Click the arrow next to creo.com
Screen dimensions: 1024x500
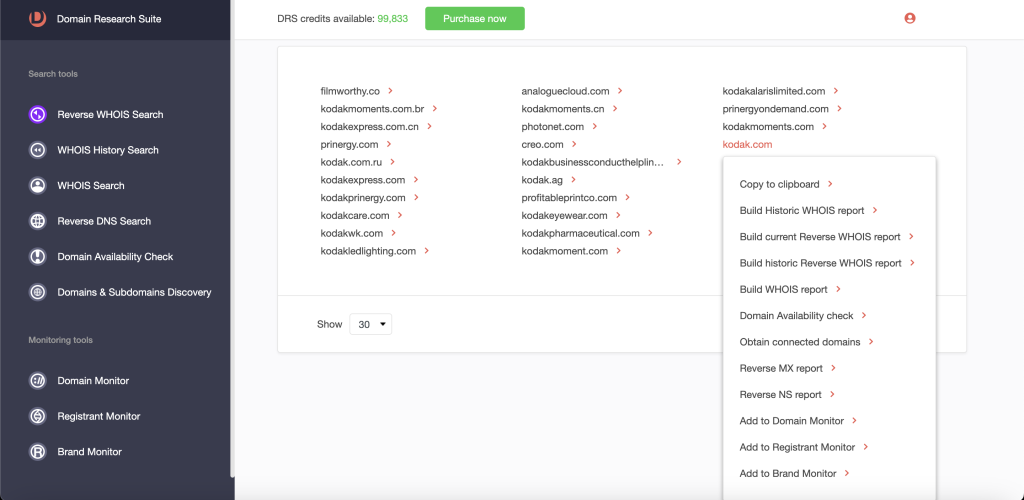pyautogui.click(x=573, y=144)
